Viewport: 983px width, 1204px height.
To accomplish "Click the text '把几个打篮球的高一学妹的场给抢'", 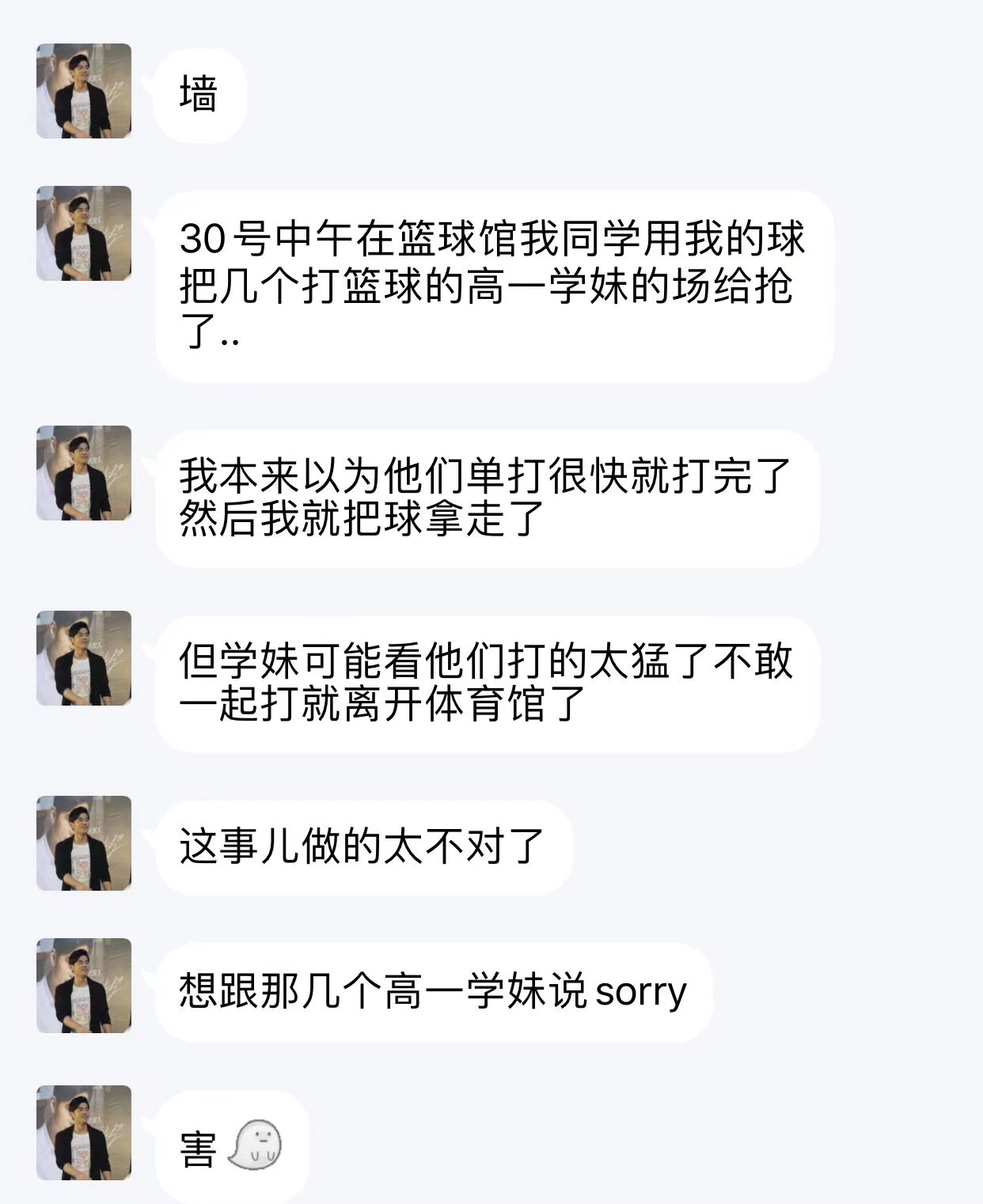I will click(x=486, y=286).
